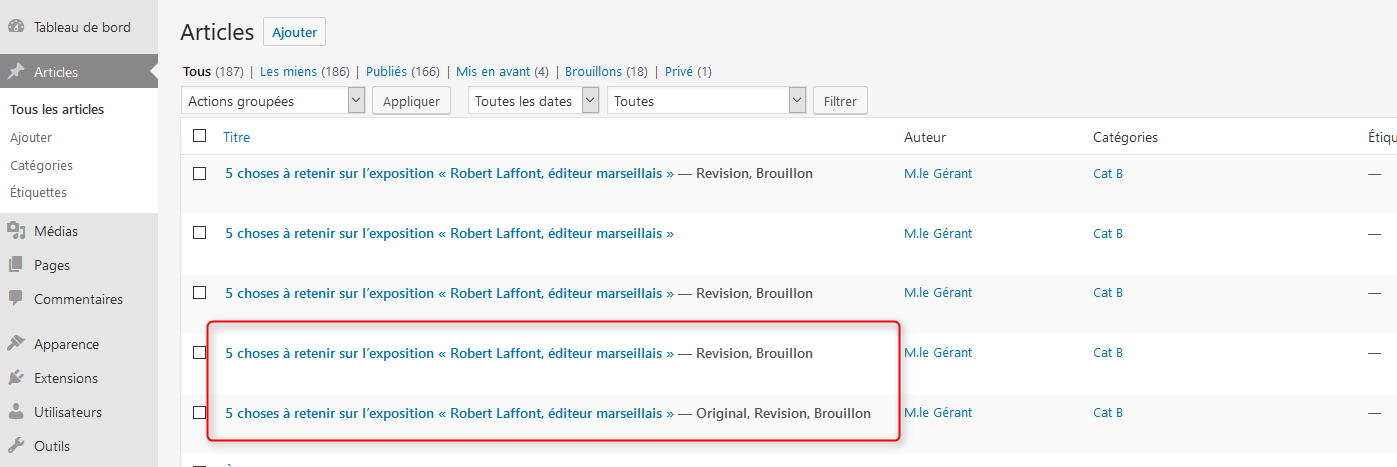This screenshot has height=467, width=1397.
Task: Click the Utilisateurs person icon
Action: 16,412
